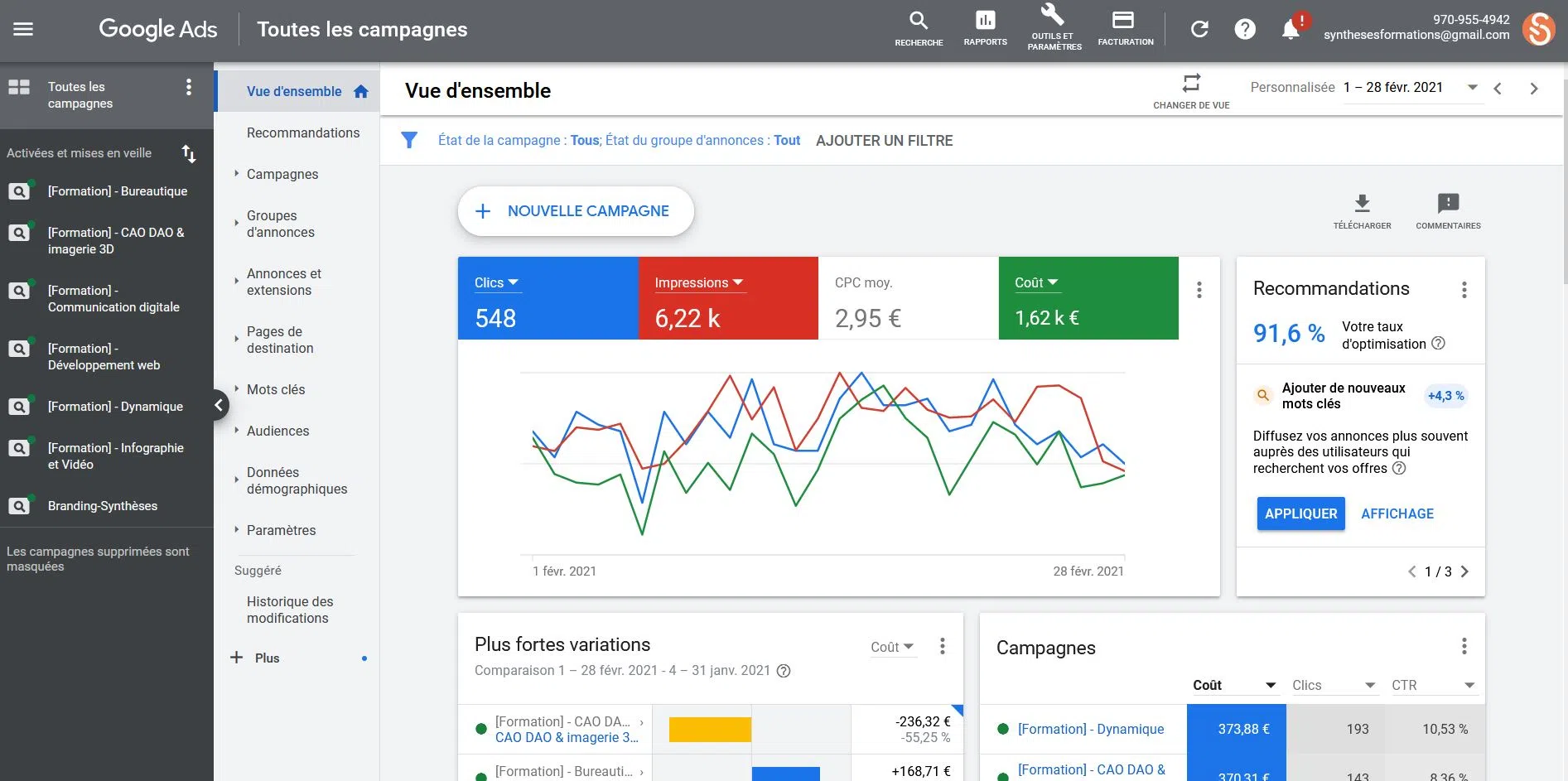Open the Rapports reports icon
The image size is (1568, 781).
pyautogui.click(x=985, y=22)
